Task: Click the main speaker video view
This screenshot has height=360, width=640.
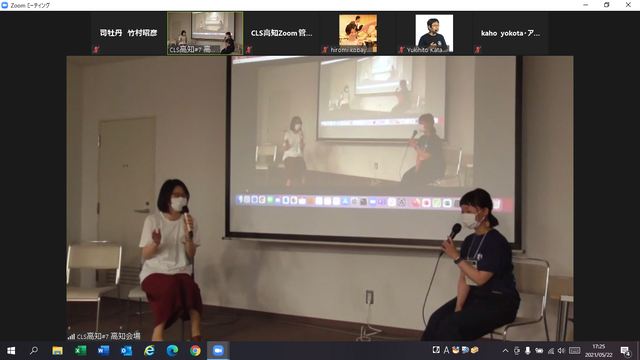Action: pyautogui.click(x=320, y=198)
